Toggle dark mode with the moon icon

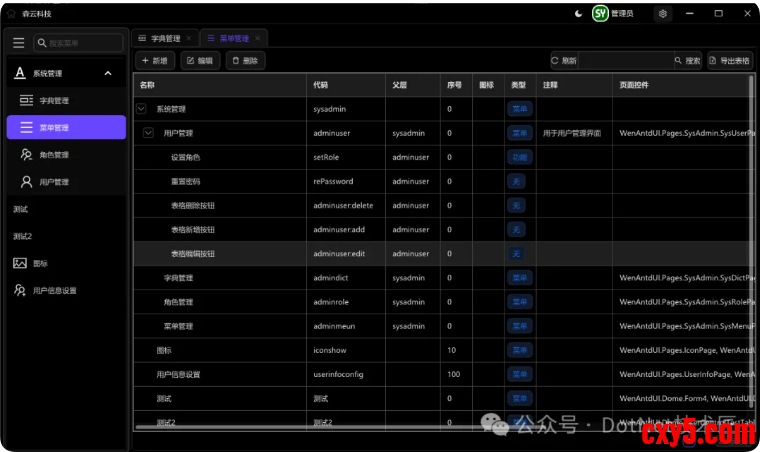[579, 14]
